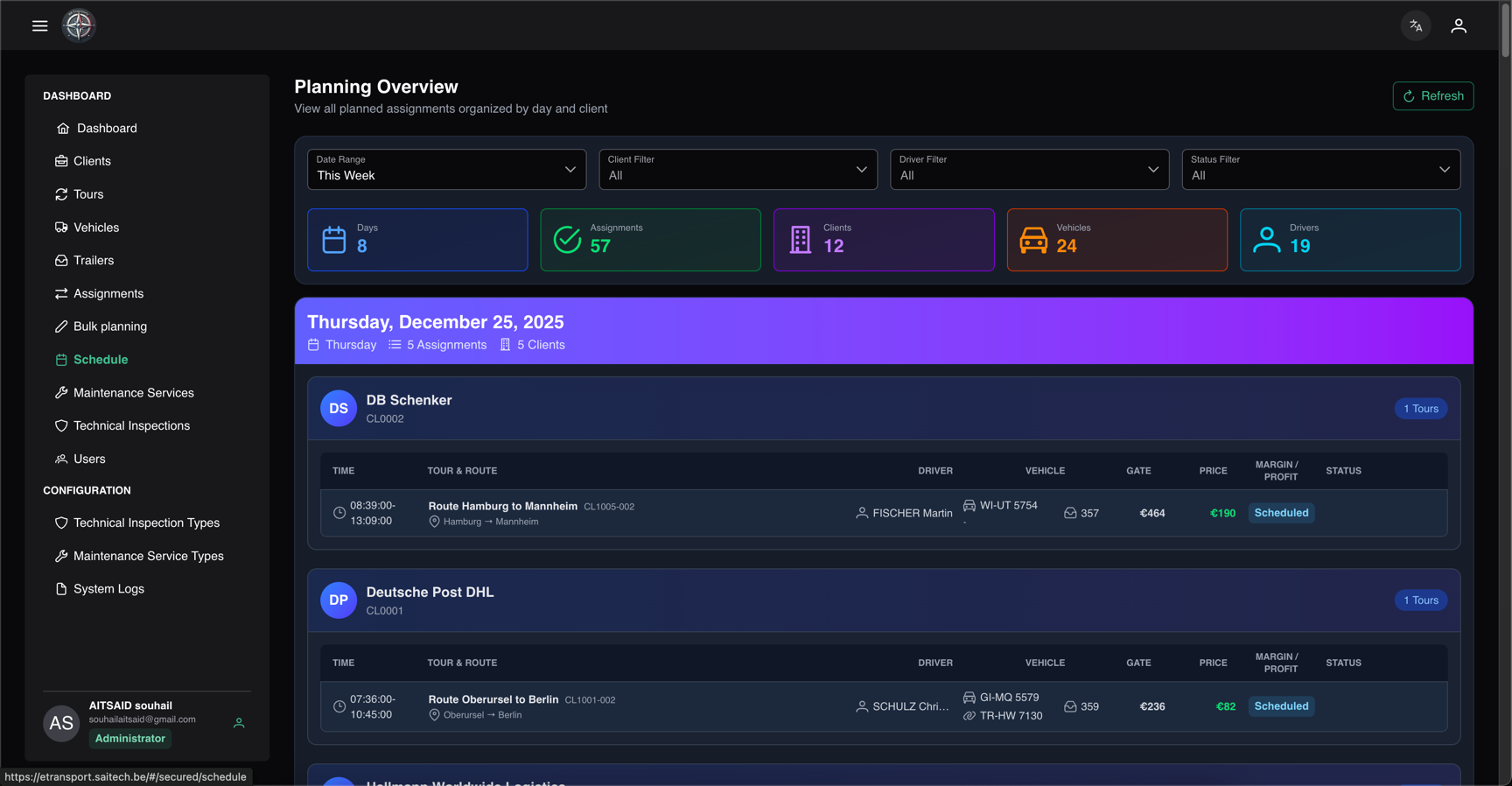This screenshot has height=786, width=1512.
Task: Open the Date Range dropdown
Action: coord(447,169)
